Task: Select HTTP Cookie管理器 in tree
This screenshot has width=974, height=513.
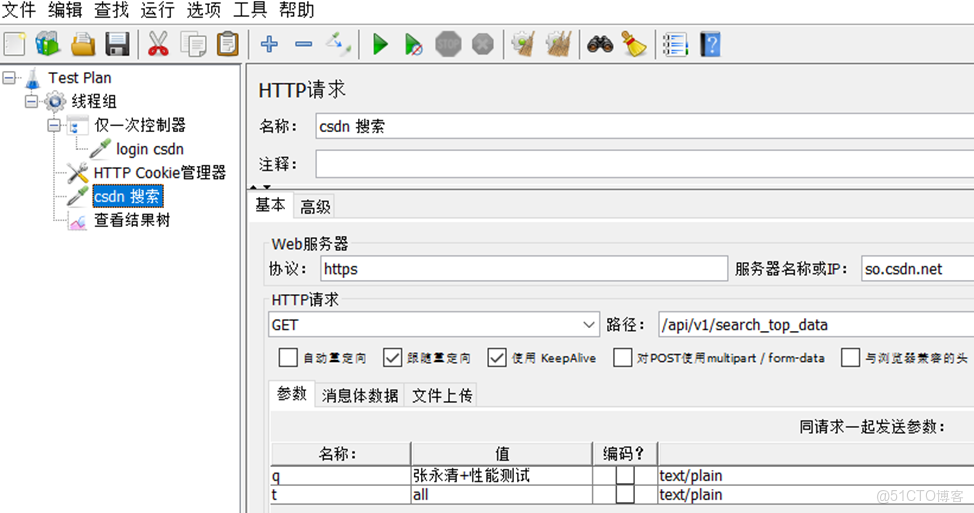Action: [160, 173]
